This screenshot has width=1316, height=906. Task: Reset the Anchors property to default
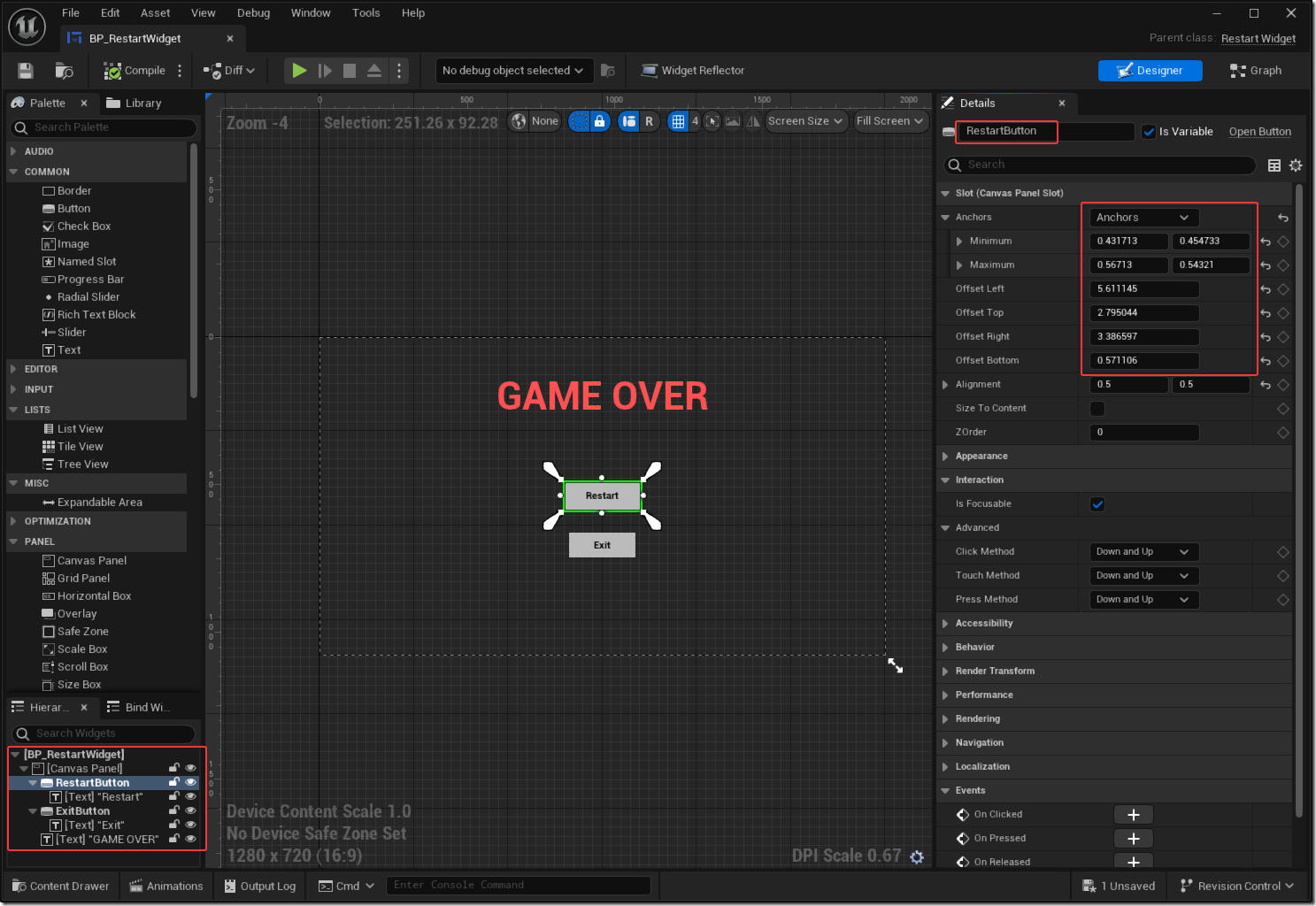(x=1282, y=218)
